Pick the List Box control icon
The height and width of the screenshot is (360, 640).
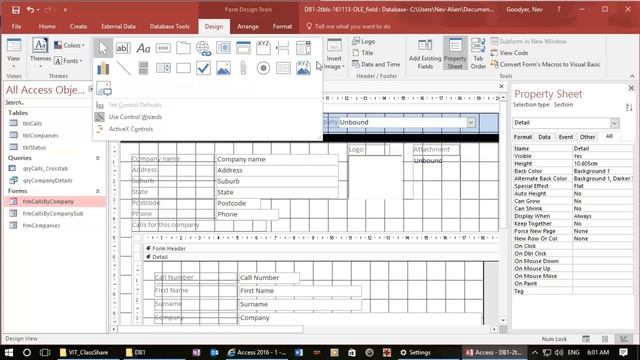click(x=163, y=68)
